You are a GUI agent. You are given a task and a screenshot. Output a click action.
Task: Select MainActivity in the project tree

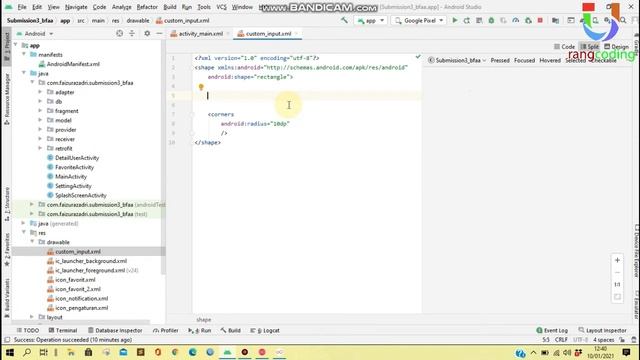(71, 176)
